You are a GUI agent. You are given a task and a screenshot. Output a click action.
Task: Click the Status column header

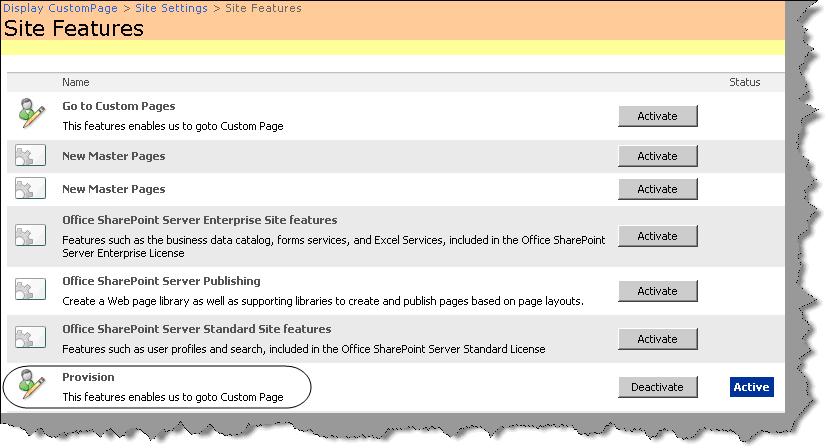point(744,82)
